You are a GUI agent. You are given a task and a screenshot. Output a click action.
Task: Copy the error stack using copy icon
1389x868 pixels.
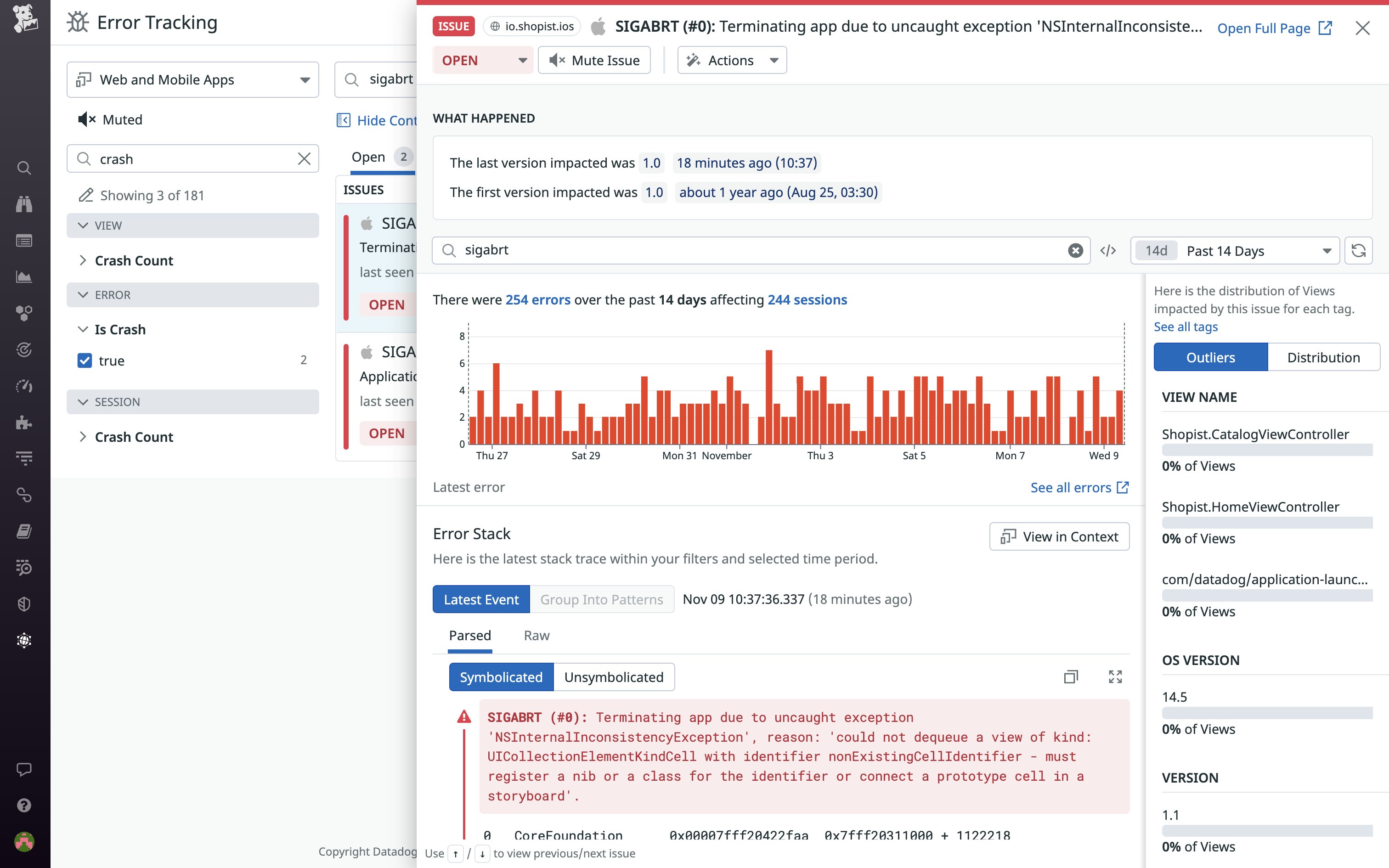pyautogui.click(x=1070, y=677)
